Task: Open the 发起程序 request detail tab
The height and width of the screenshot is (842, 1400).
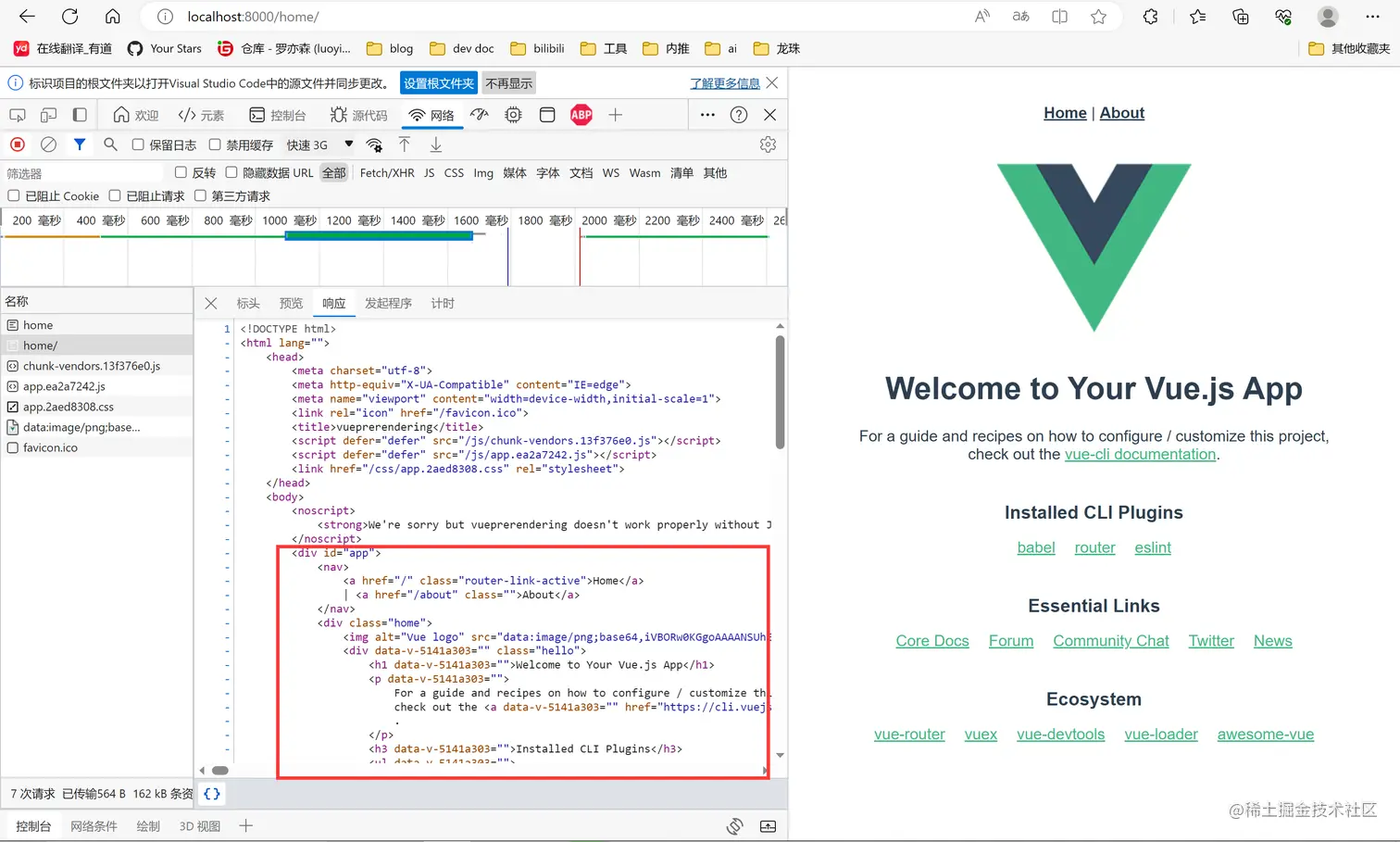Action: (388, 303)
